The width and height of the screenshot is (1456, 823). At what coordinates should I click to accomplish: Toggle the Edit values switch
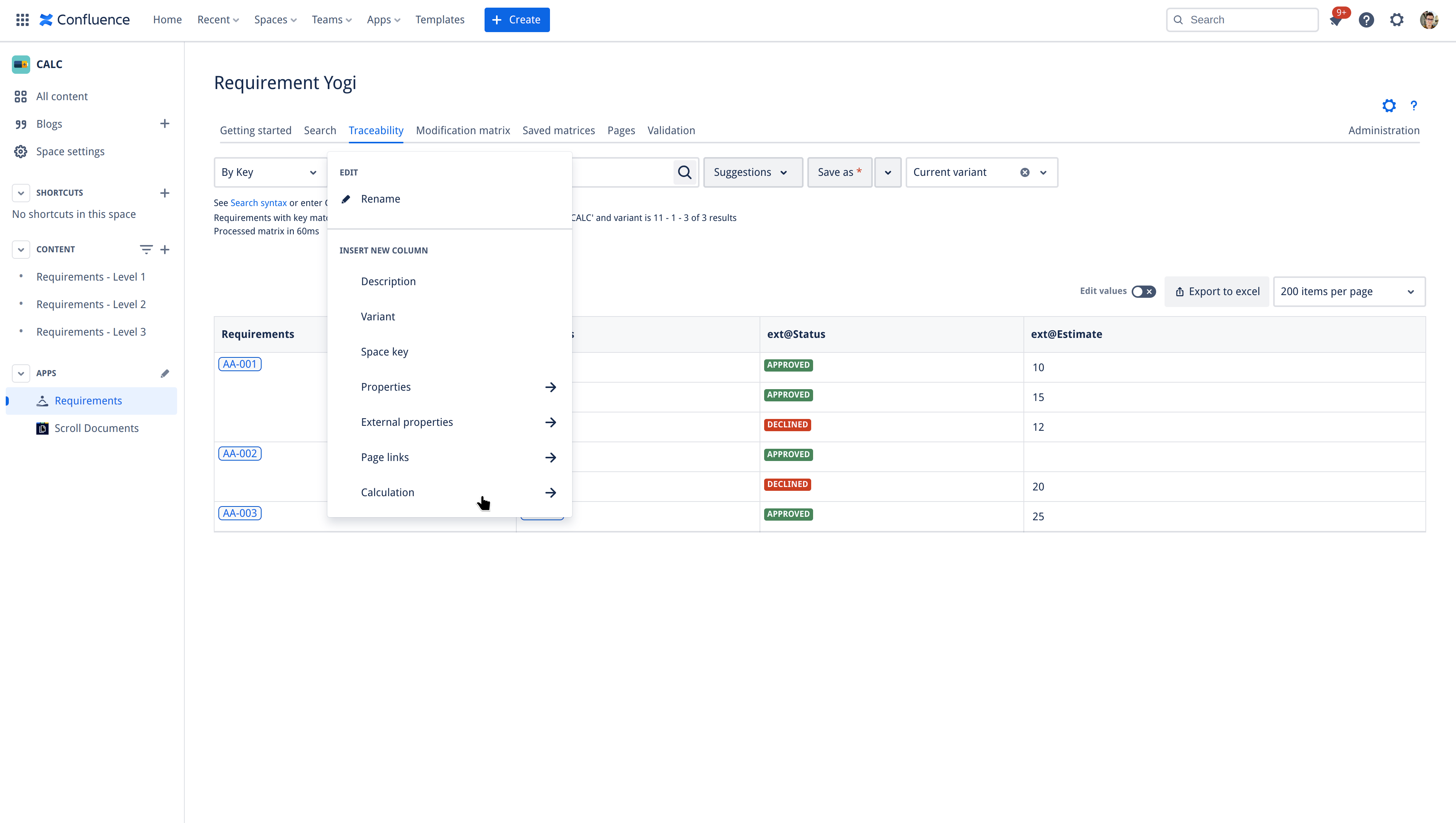point(1143,292)
